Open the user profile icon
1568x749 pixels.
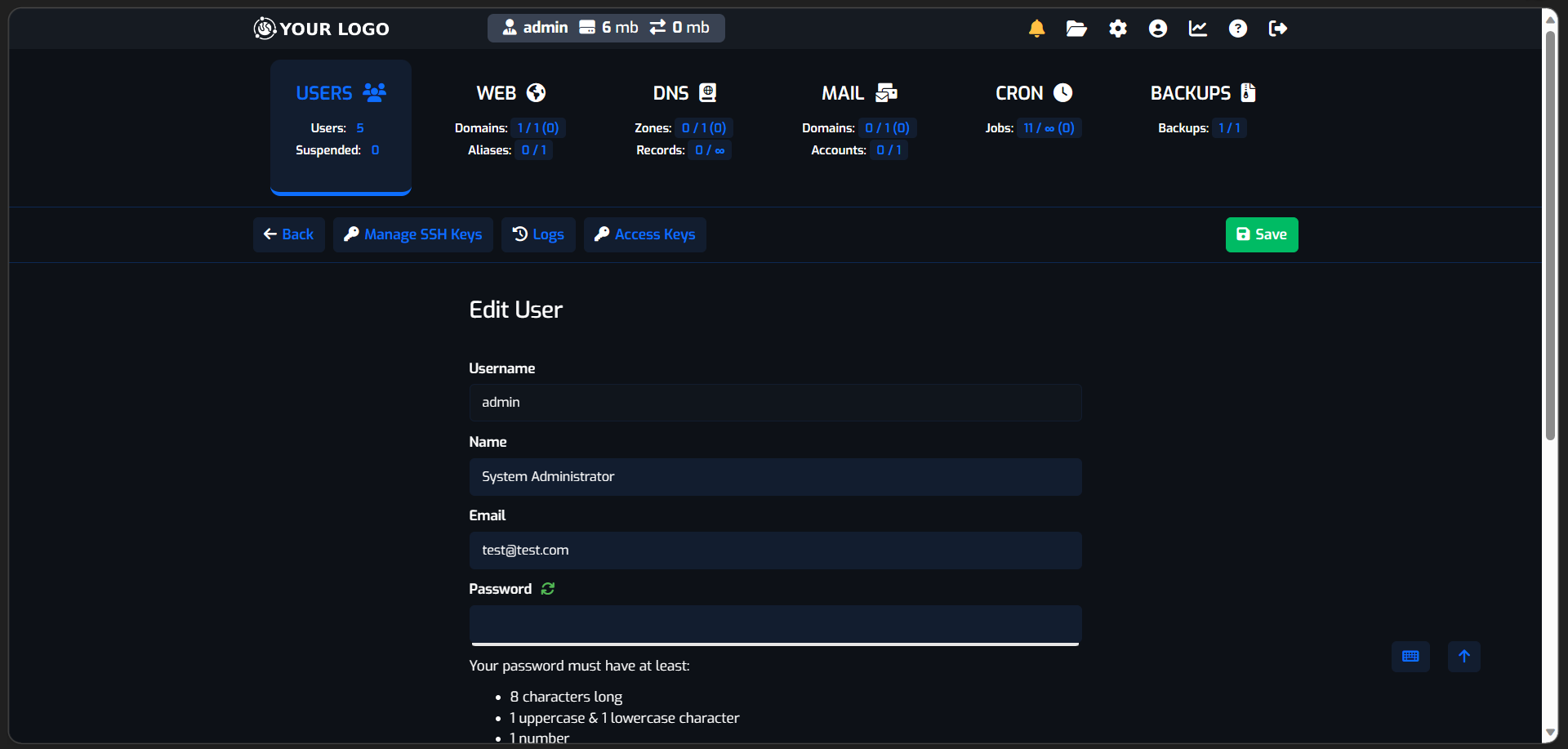[1158, 28]
